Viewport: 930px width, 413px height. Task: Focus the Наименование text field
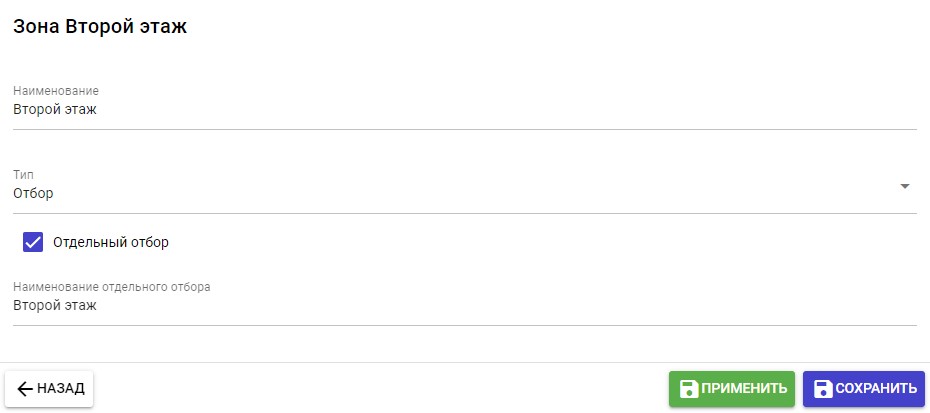click(450, 110)
